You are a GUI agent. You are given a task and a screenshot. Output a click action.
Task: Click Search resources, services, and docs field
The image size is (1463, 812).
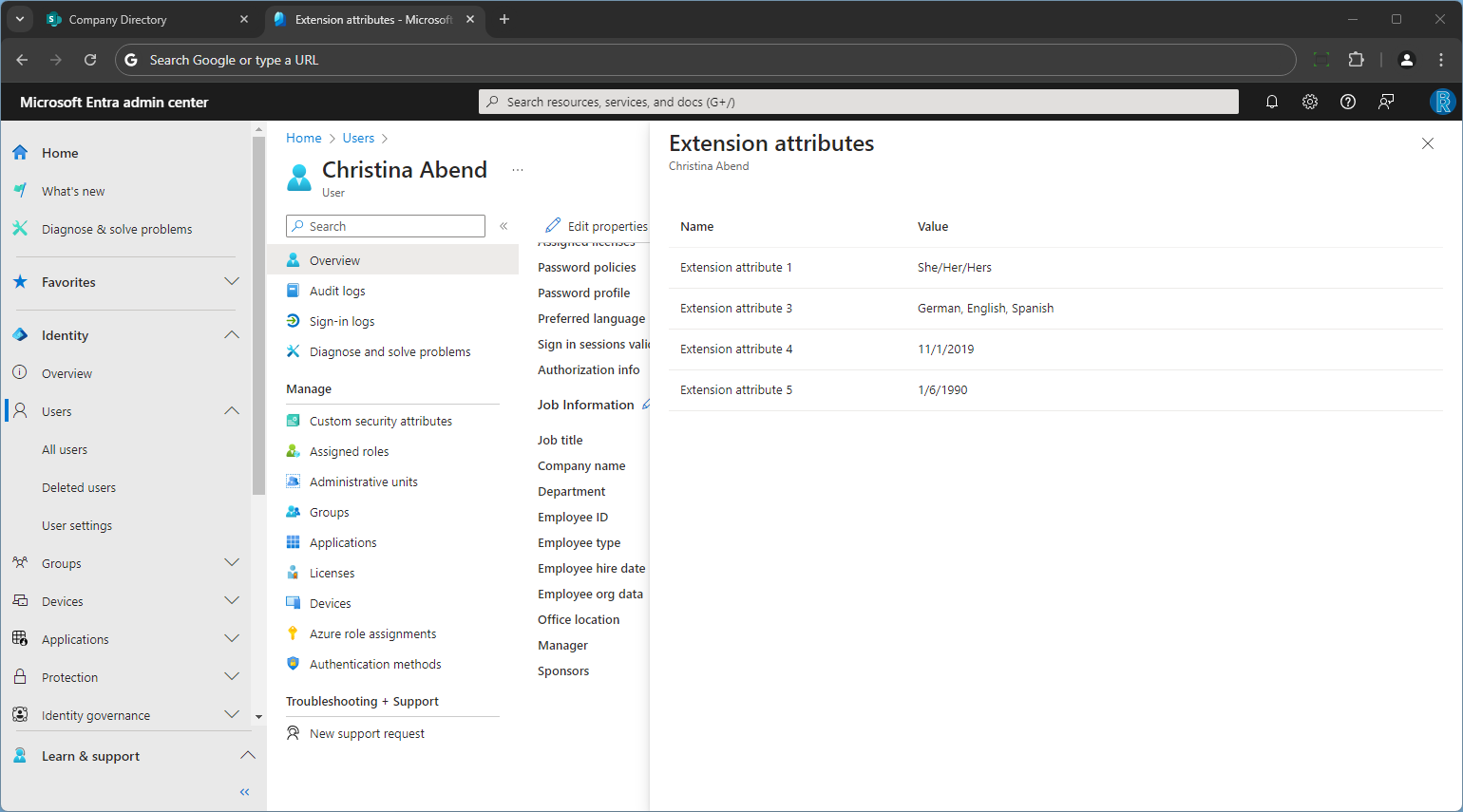[x=859, y=102]
